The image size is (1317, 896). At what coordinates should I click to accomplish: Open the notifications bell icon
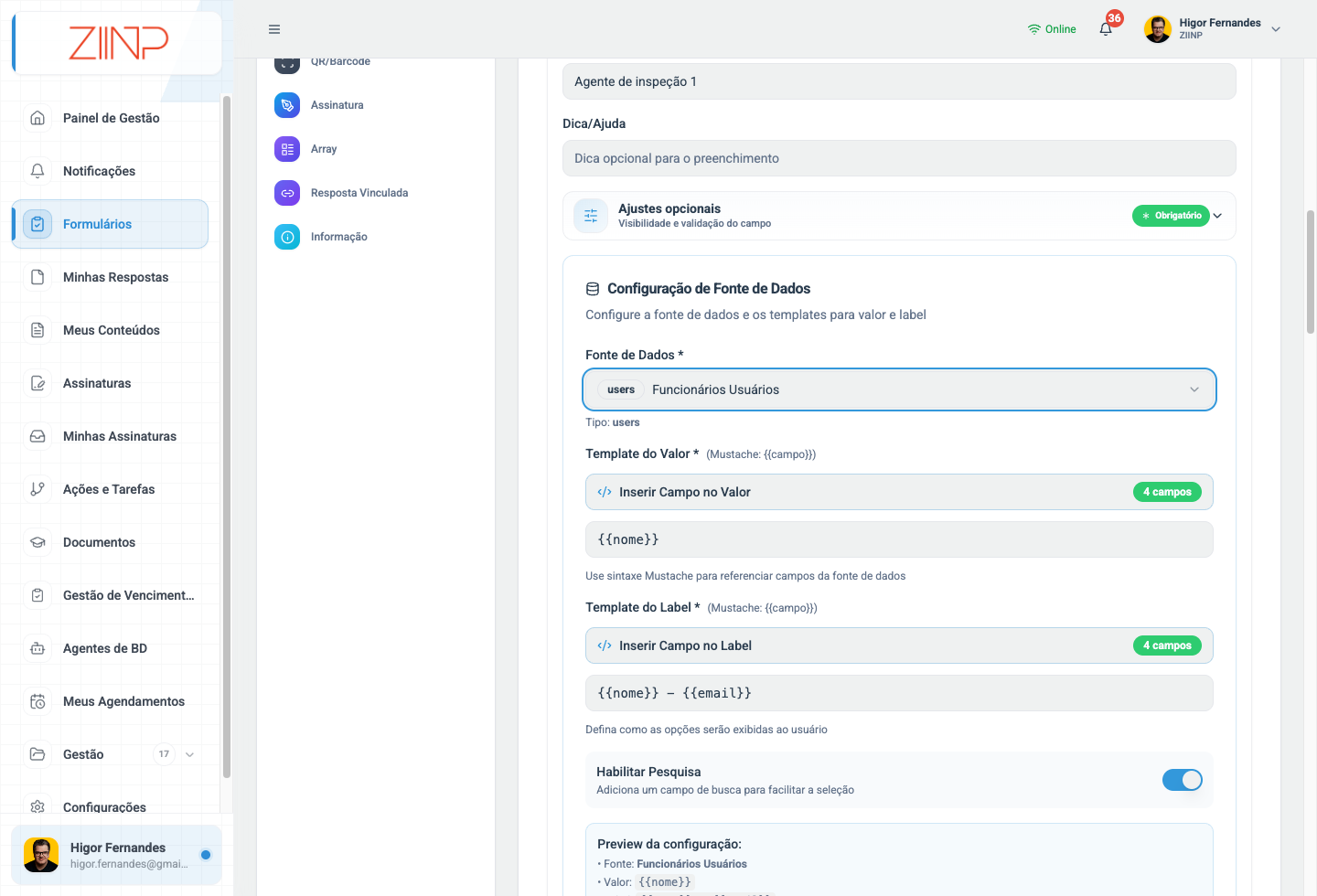coord(1106,29)
